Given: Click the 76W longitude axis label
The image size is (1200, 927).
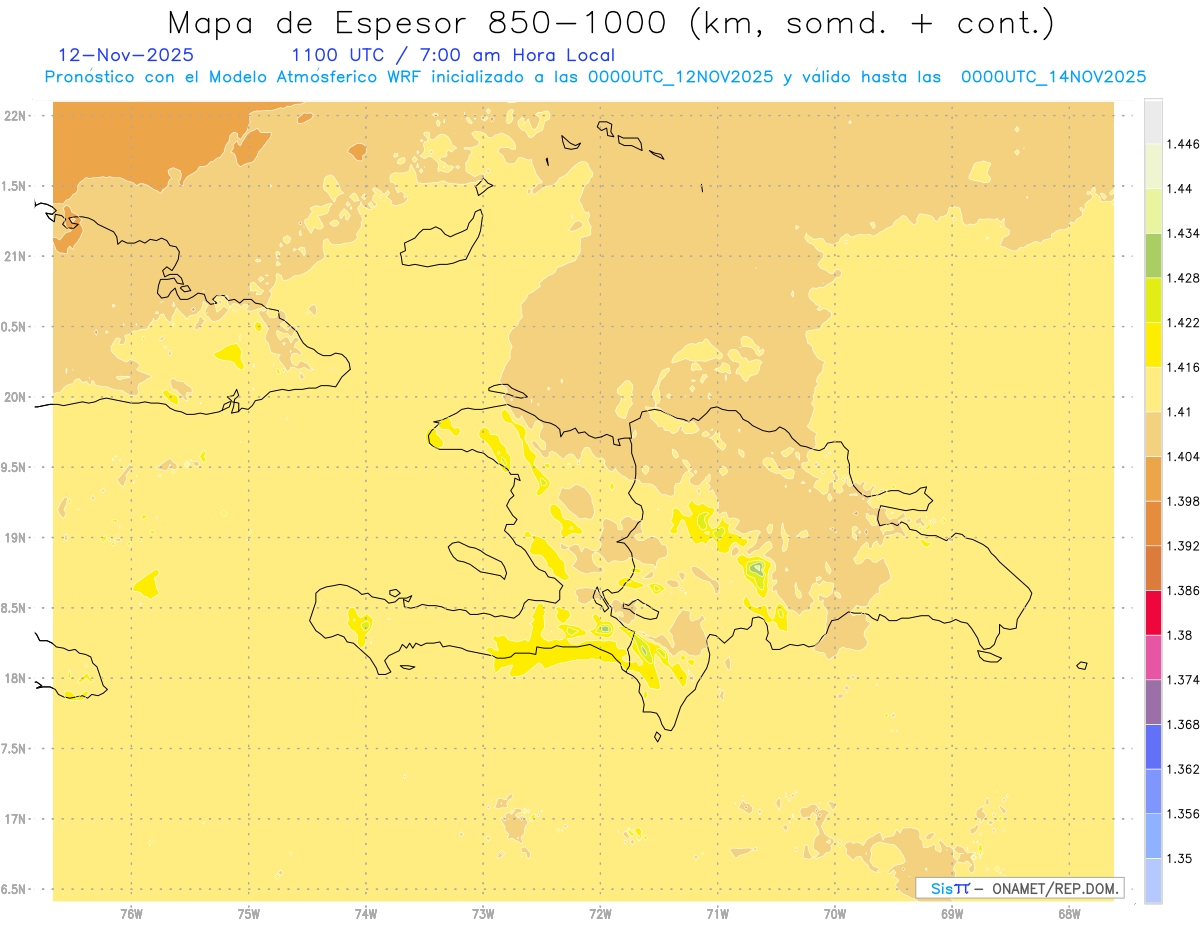Looking at the screenshot, I should pos(131,914).
